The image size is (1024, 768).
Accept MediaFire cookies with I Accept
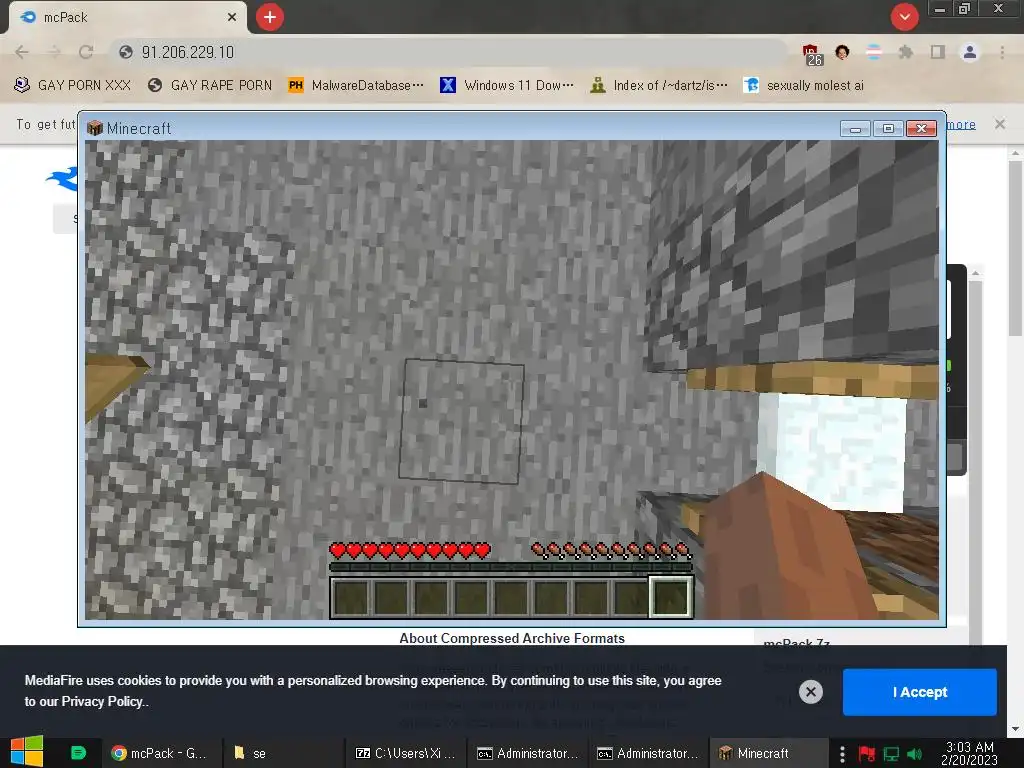coord(920,692)
